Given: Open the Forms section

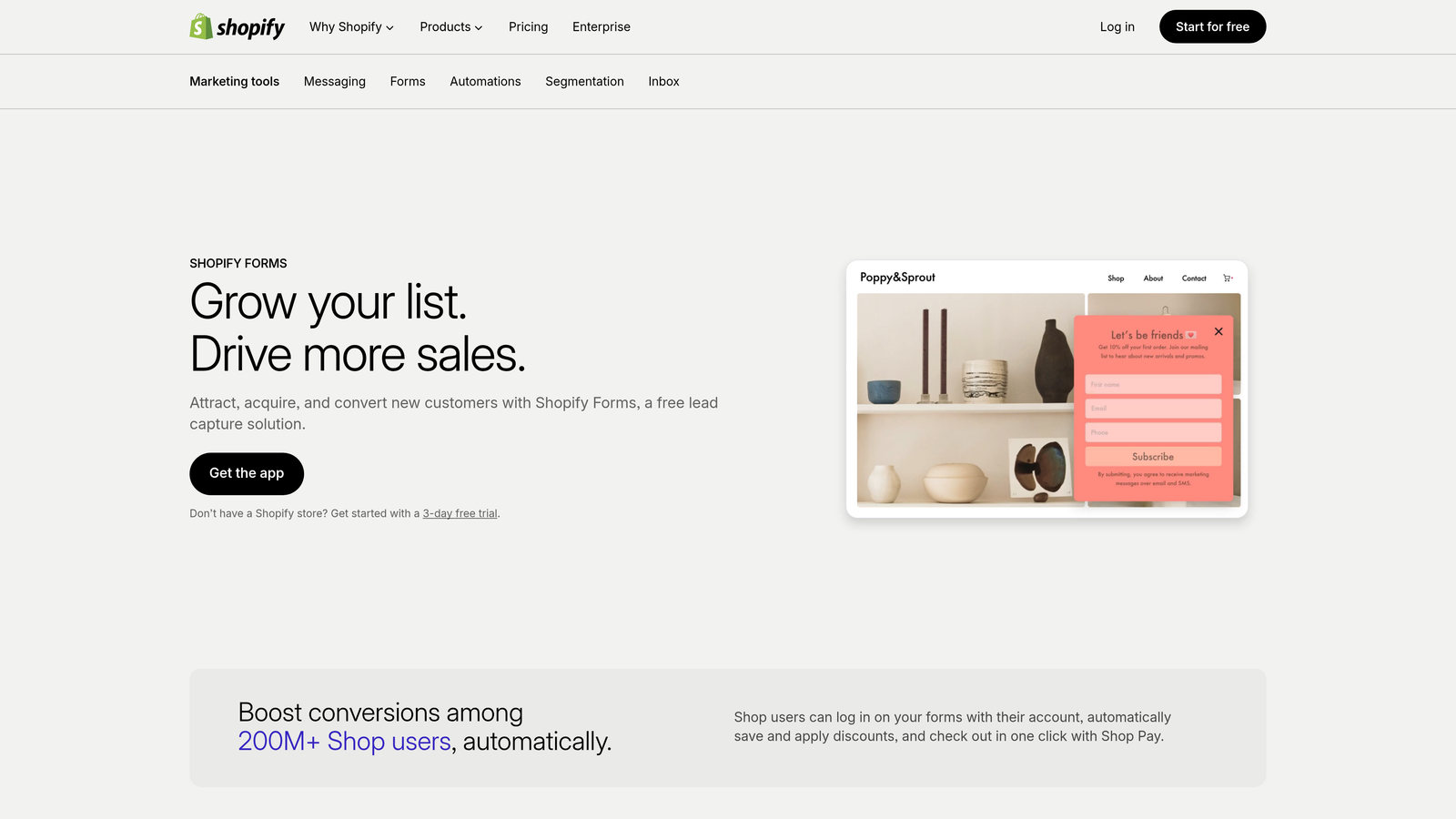Looking at the screenshot, I should click(x=408, y=81).
